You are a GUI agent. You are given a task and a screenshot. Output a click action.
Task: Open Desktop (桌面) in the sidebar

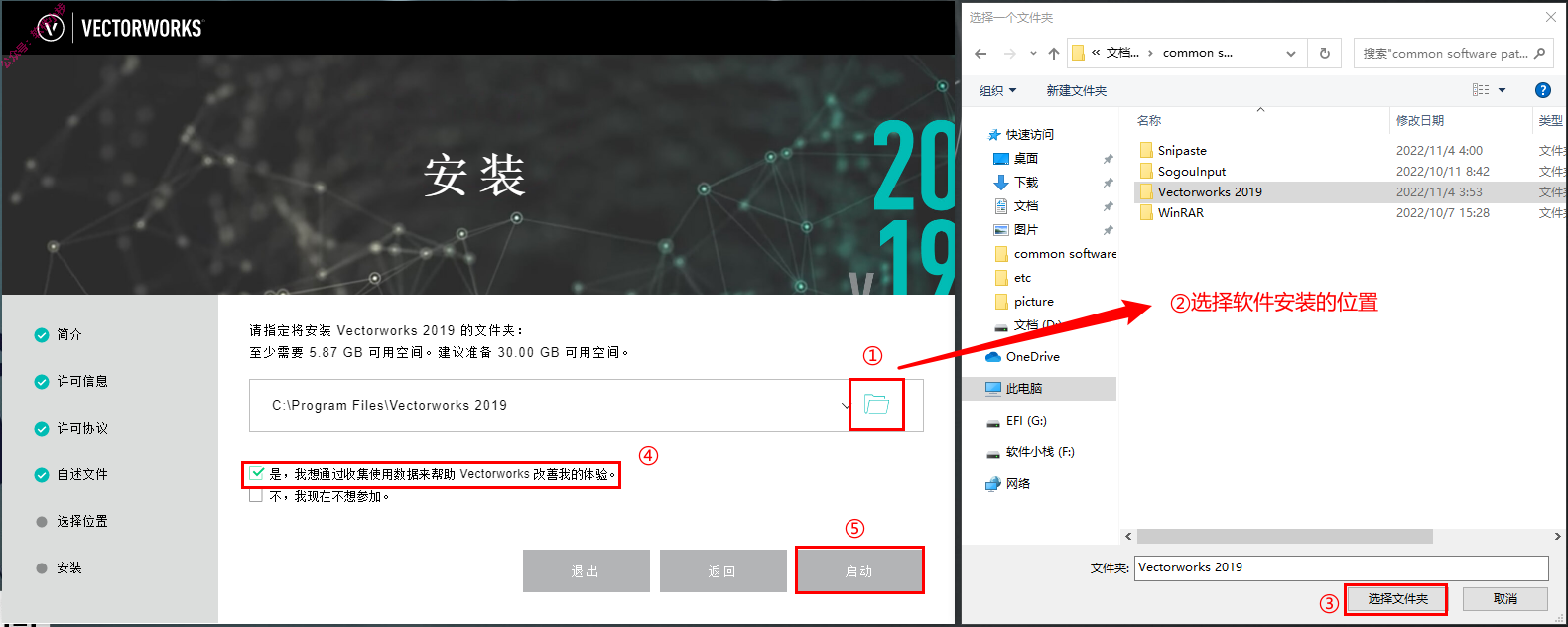[x=1025, y=159]
